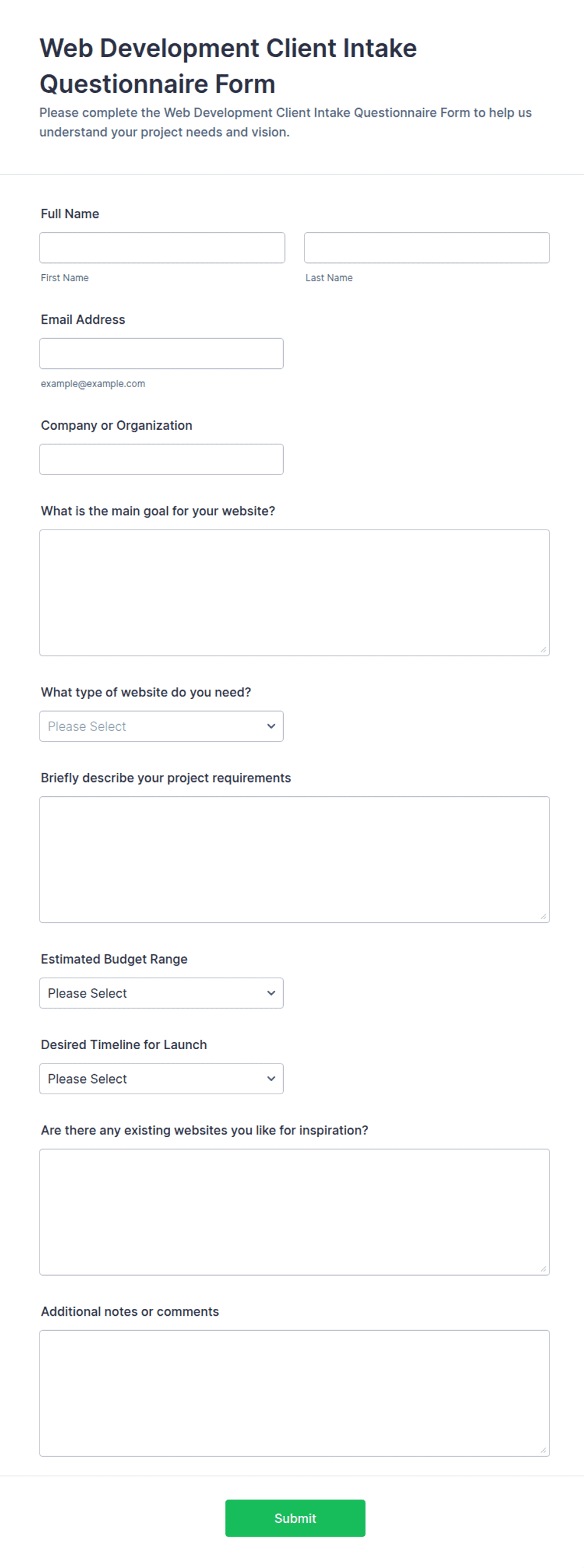
Task: Click the Full Name label
Action: tap(70, 214)
